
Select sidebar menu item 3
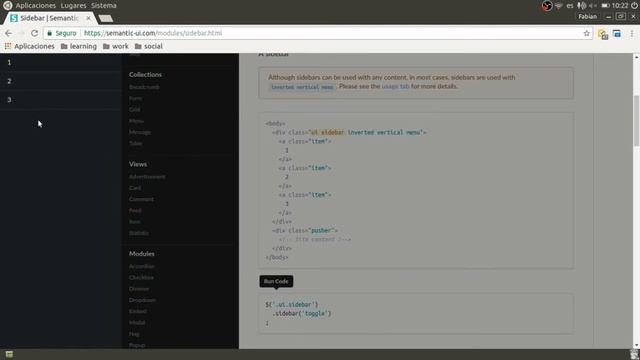(x=61, y=100)
